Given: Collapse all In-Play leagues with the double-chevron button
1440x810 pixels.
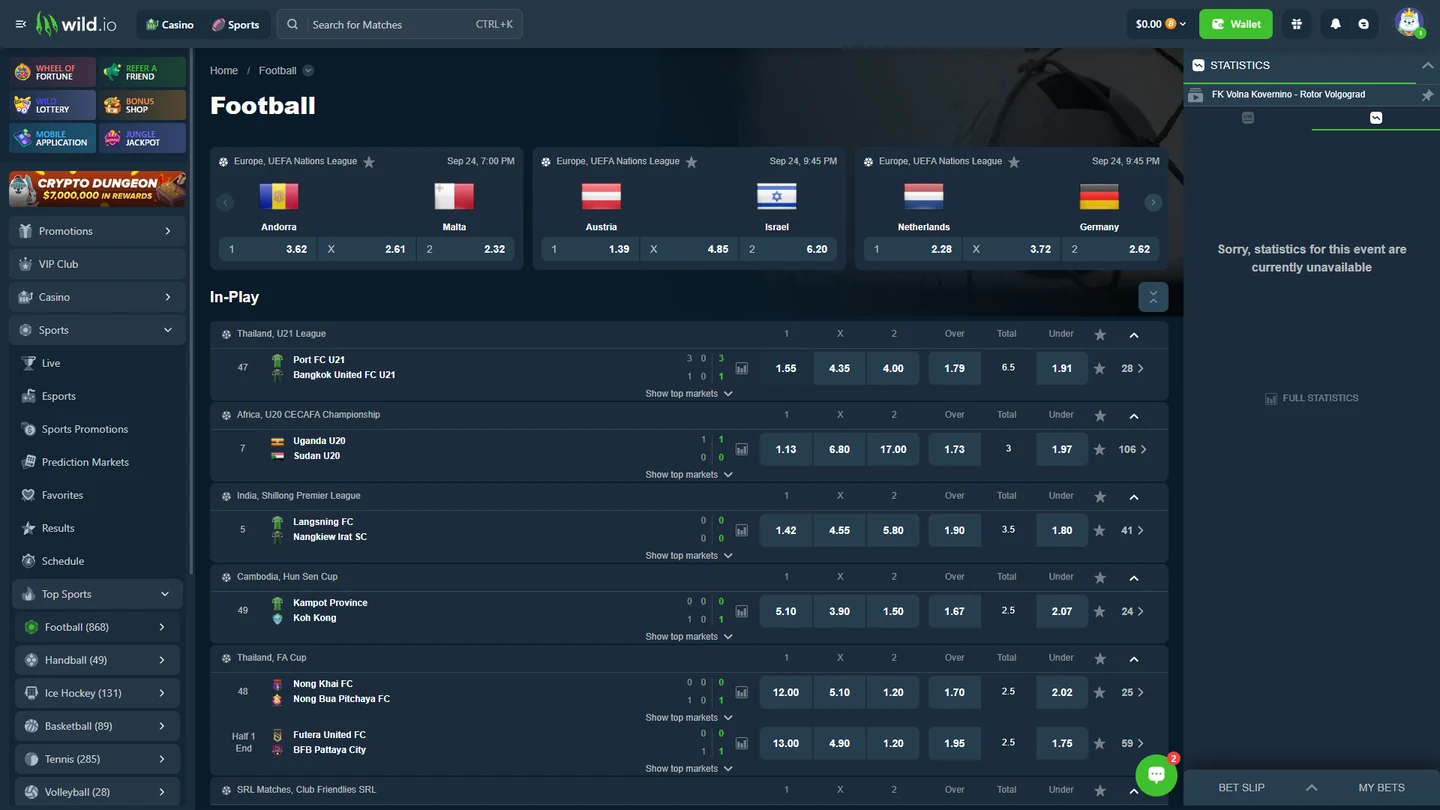Looking at the screenshot, I should click(x=1153, y=297).
